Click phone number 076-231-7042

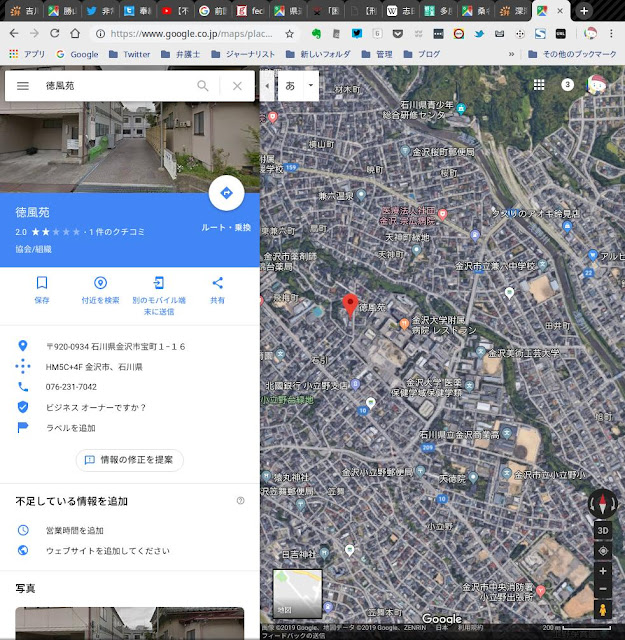(71, 387)
